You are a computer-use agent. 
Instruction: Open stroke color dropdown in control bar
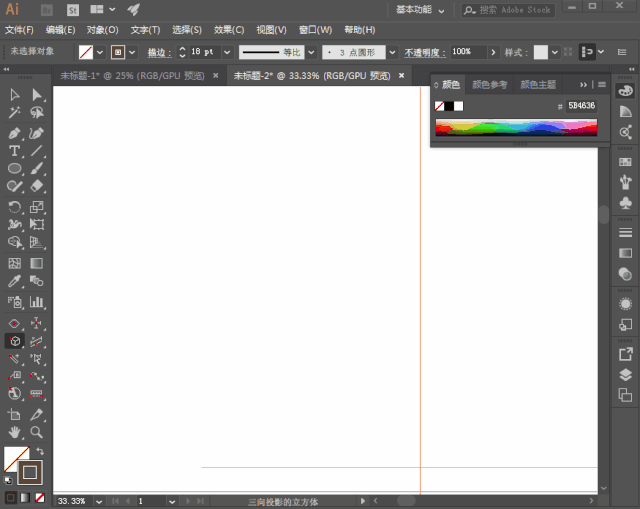point(132,52)
